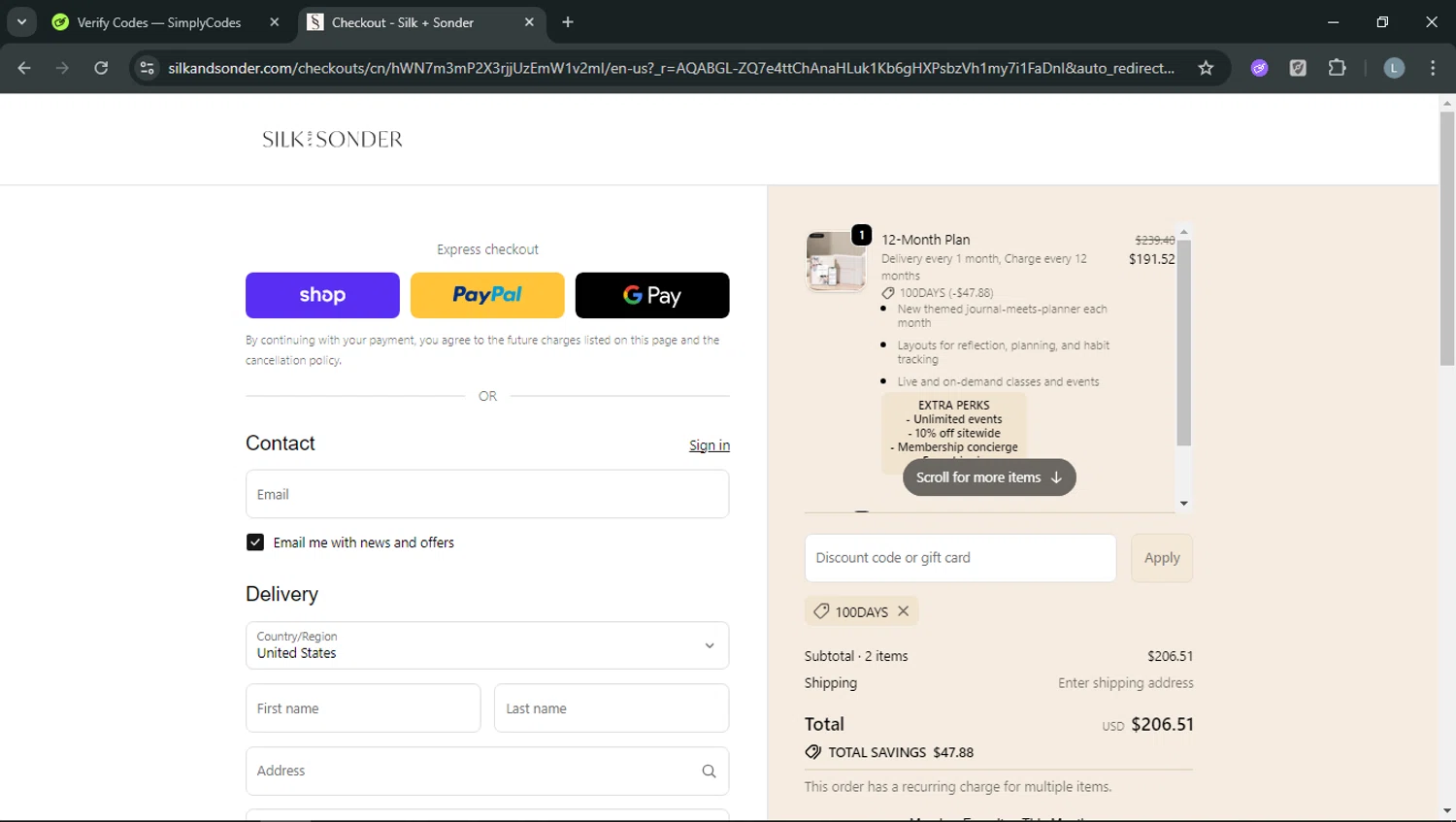Viewport: 1456px width, 822px height.
Task: Pay with Shop Pay button
Action: (x=322, y=295)
